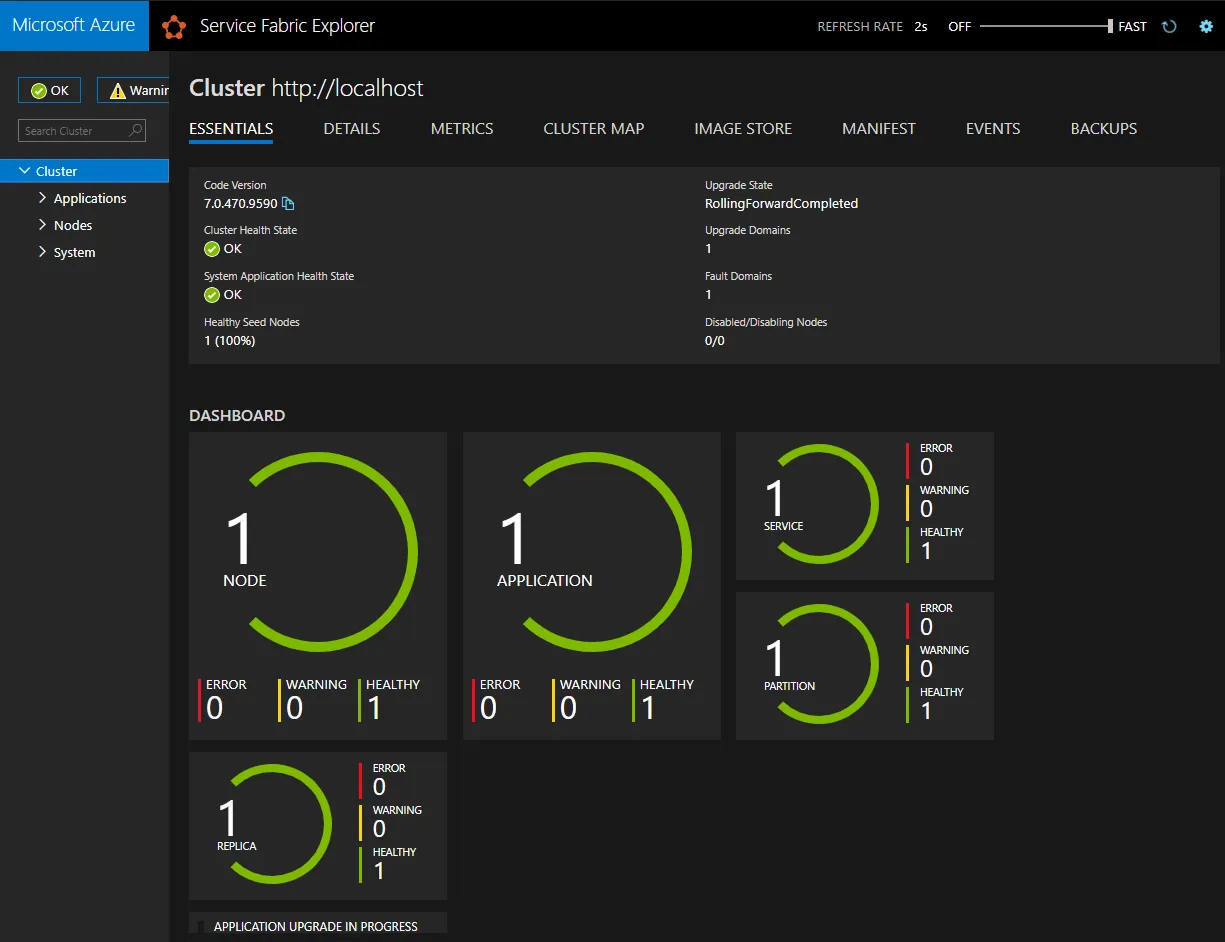Click the Partition tile Error count
1225x942 pixels.
[926, 627]
